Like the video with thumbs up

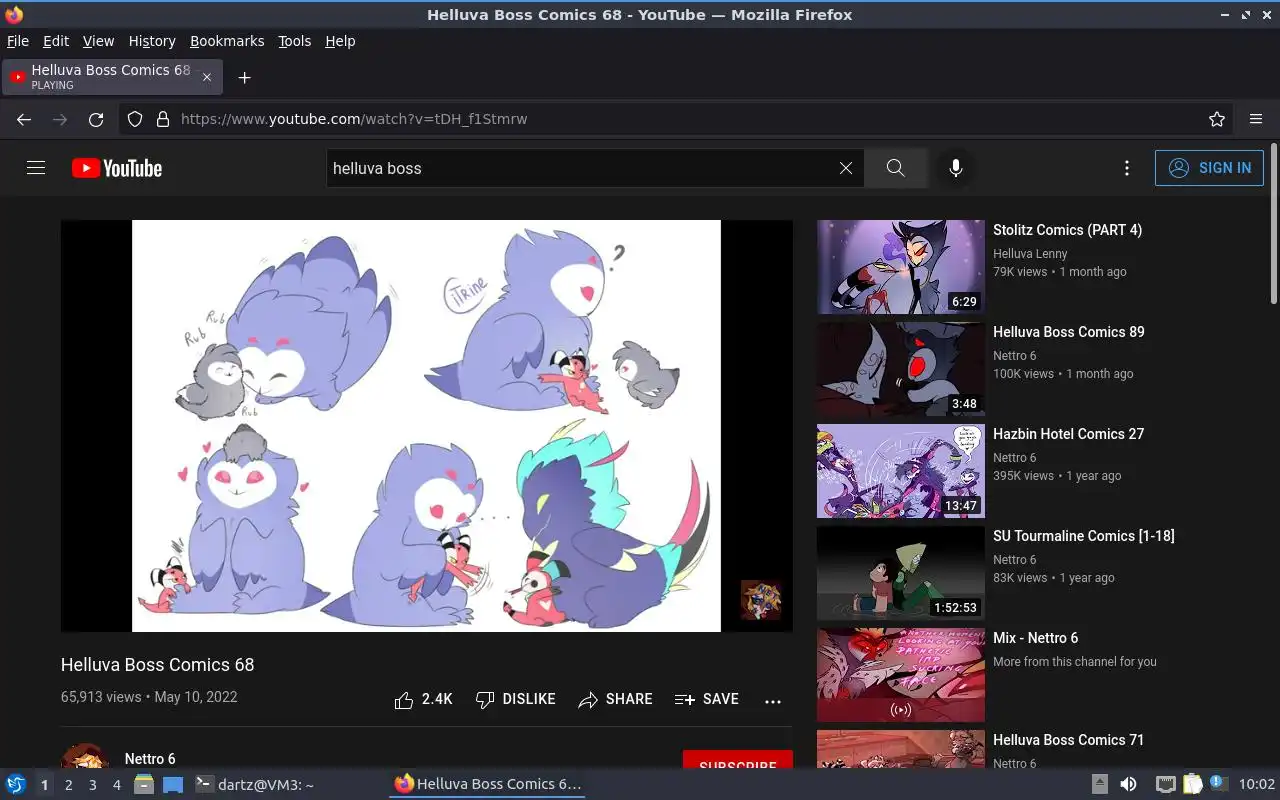click(x=423, y=700)
